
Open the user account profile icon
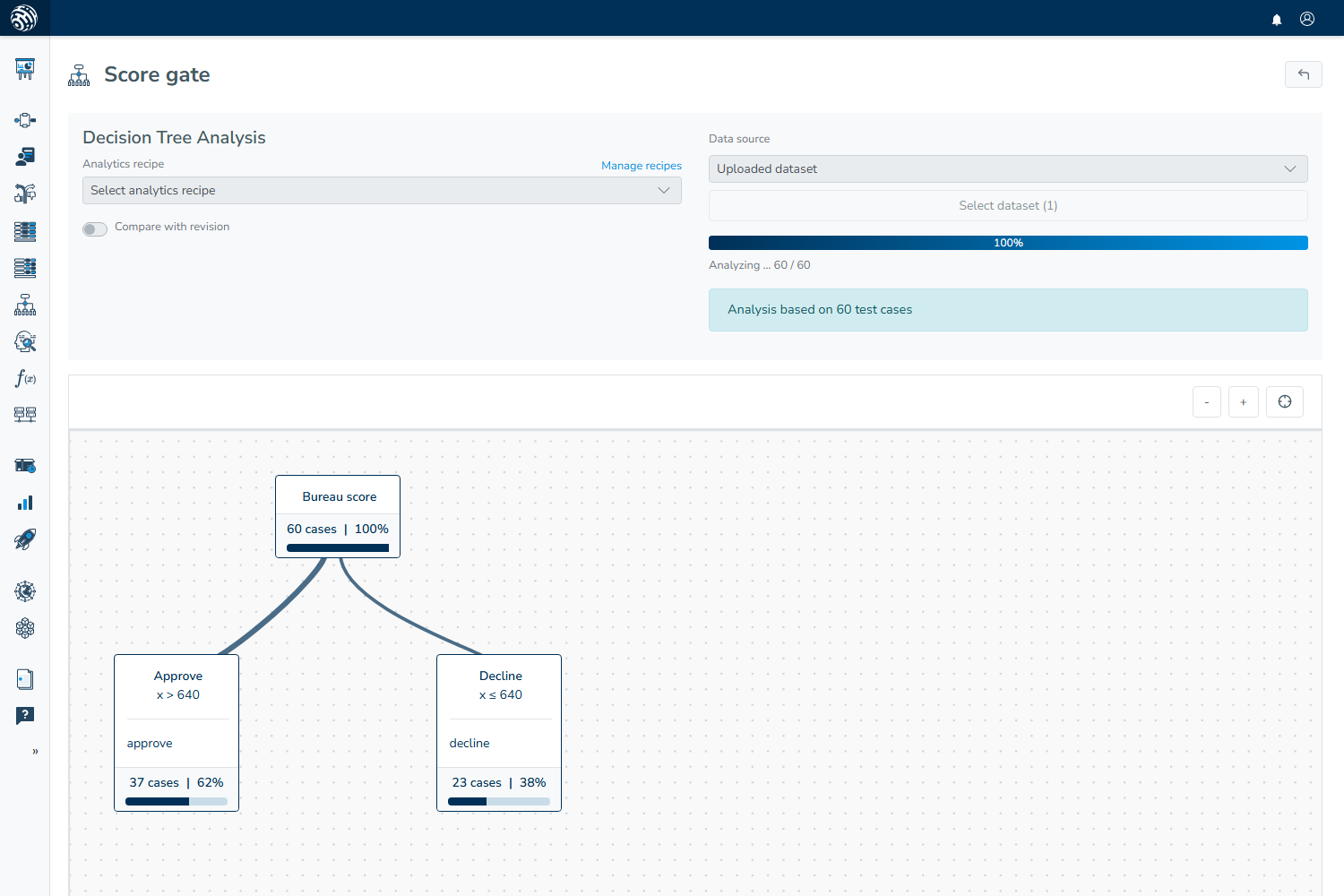click(x=1307, y=19)
